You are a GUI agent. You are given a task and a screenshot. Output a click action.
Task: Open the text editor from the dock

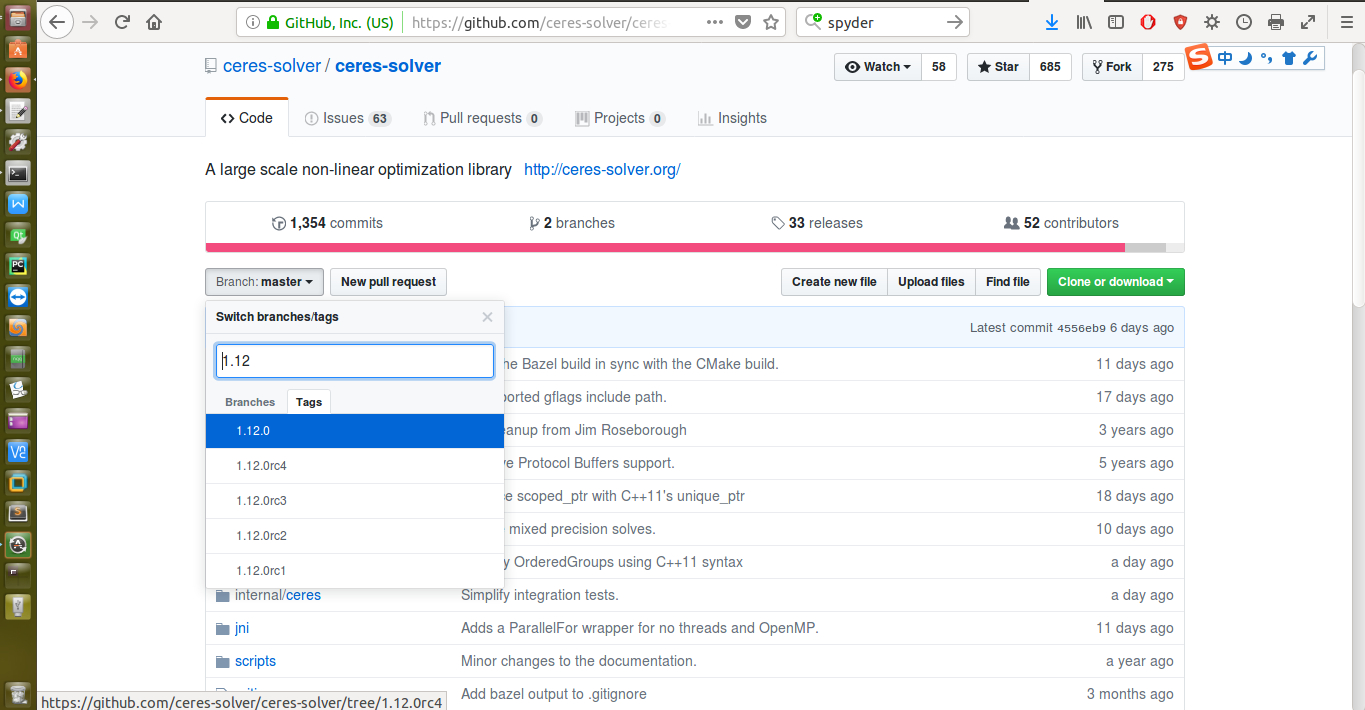[18, 110]
